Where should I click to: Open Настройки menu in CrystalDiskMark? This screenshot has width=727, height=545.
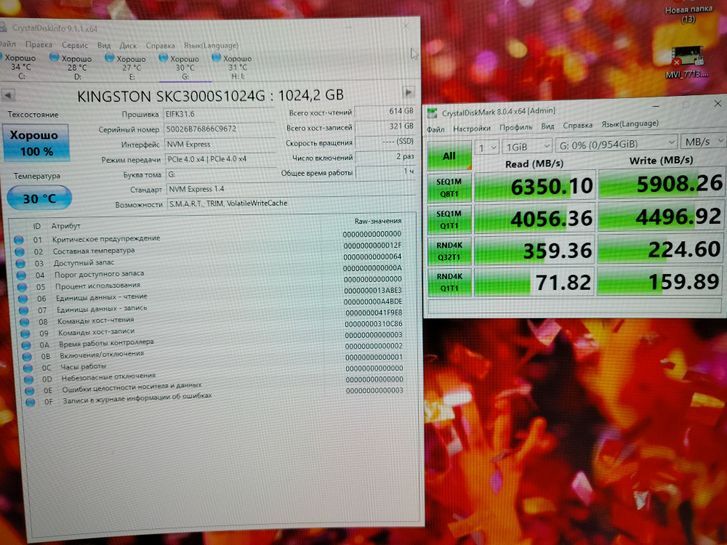click(471, 128)
